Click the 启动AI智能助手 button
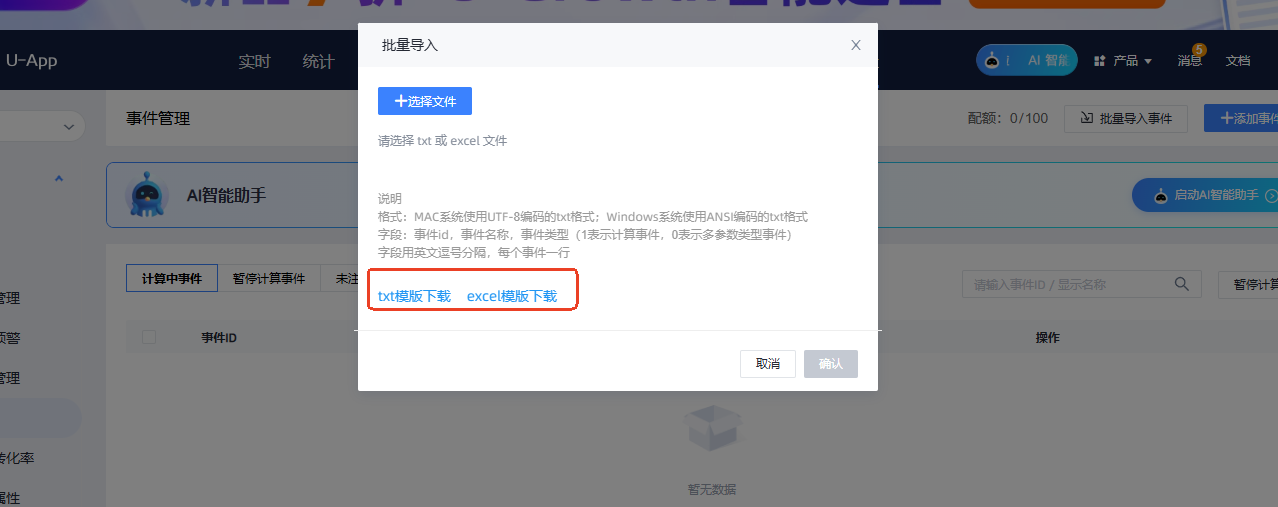The image size is (1278, 507). point(1206,195)
